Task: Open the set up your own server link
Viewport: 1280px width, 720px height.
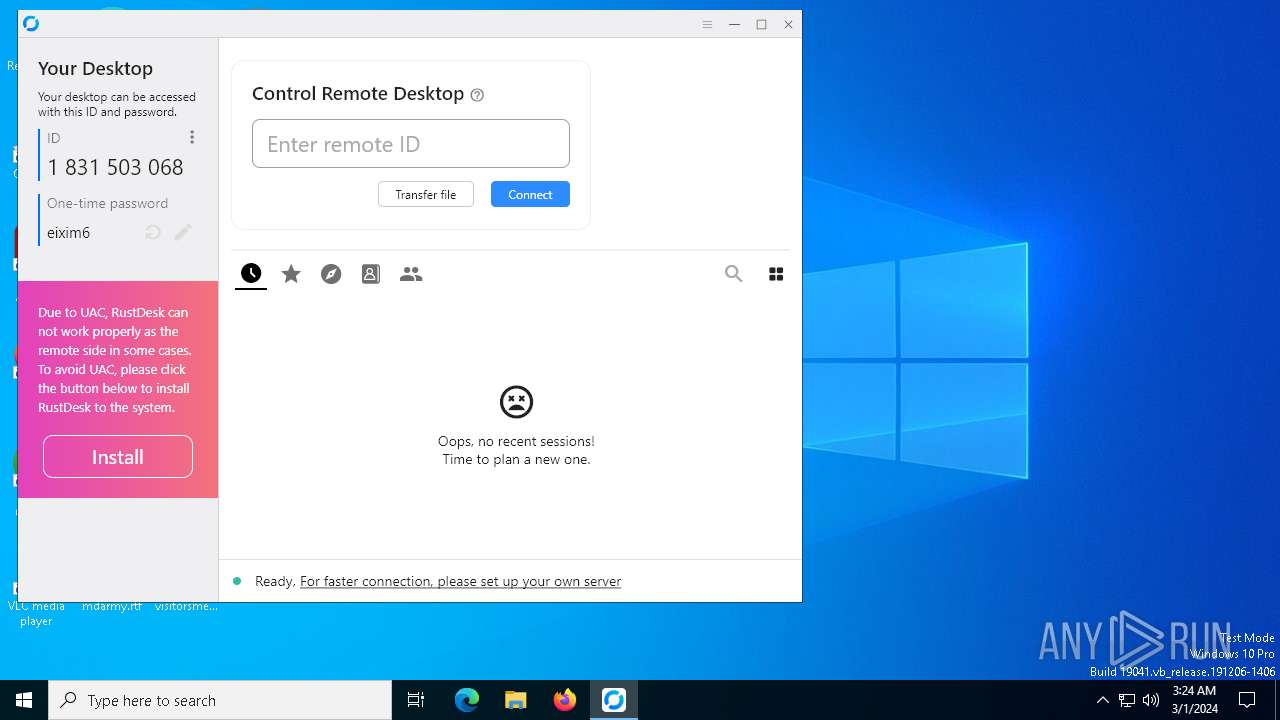Action: click(460, 581)
